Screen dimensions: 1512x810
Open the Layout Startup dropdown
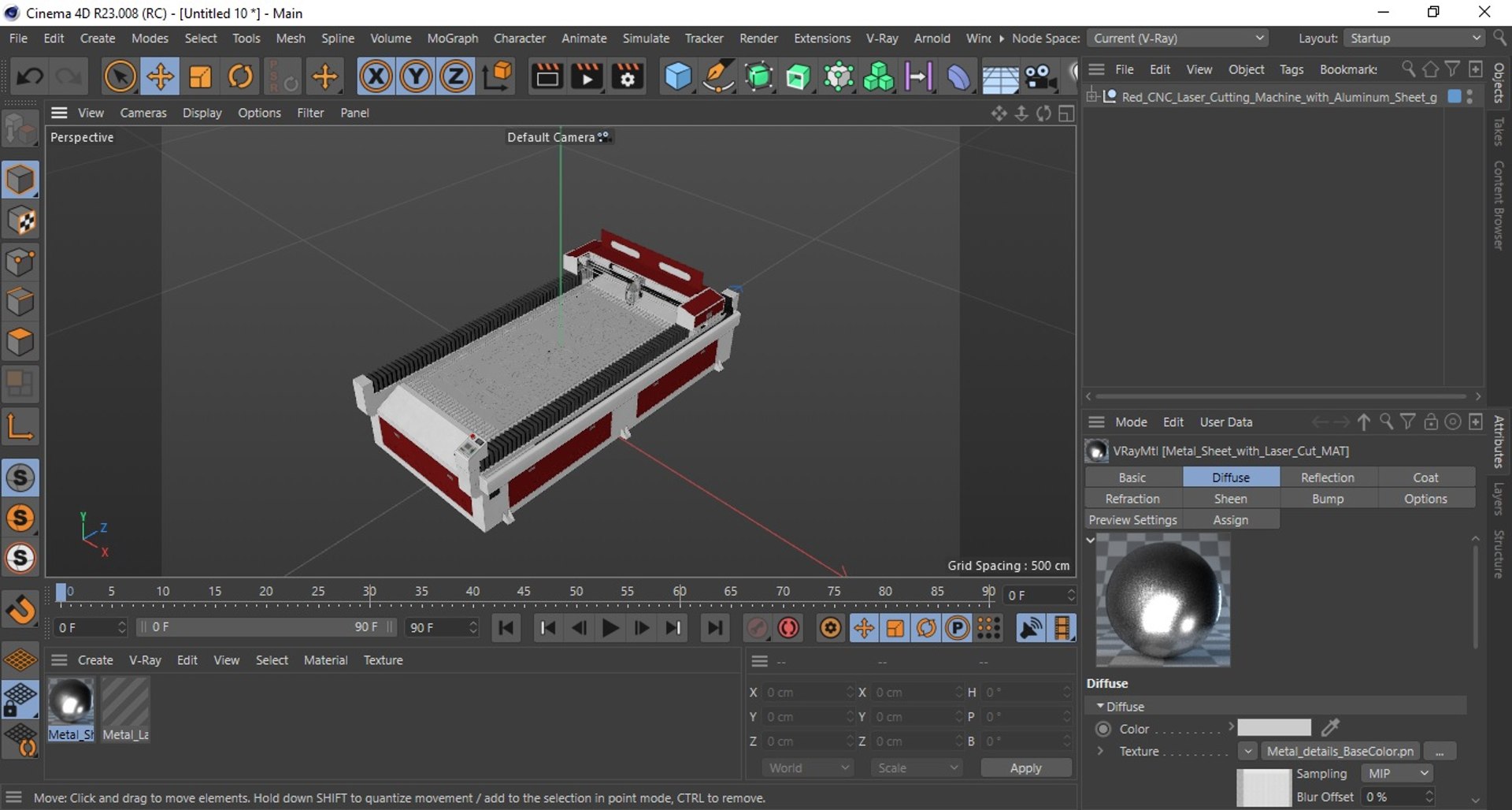(1414, 38)
